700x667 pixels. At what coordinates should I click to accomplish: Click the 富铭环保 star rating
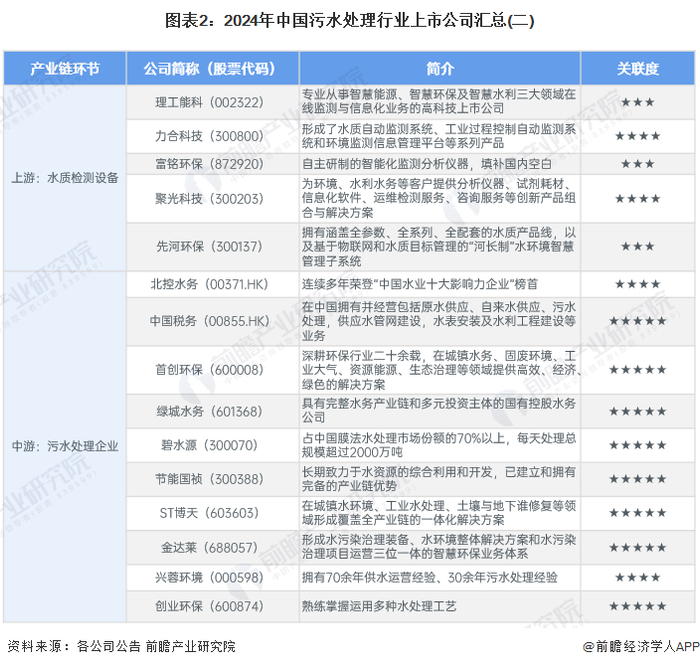pos(638,164)
